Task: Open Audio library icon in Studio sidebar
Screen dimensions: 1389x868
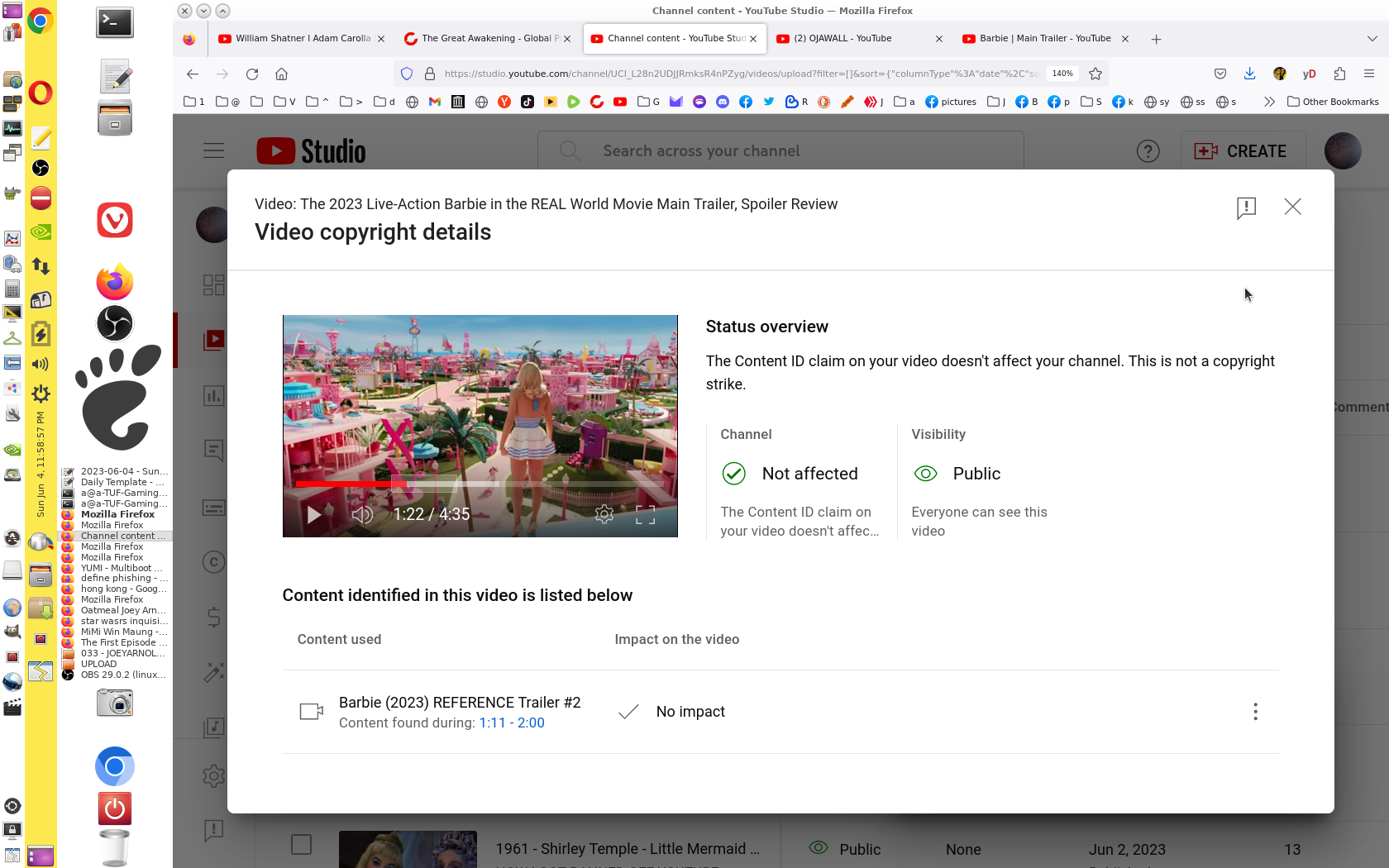Action: 213,727
